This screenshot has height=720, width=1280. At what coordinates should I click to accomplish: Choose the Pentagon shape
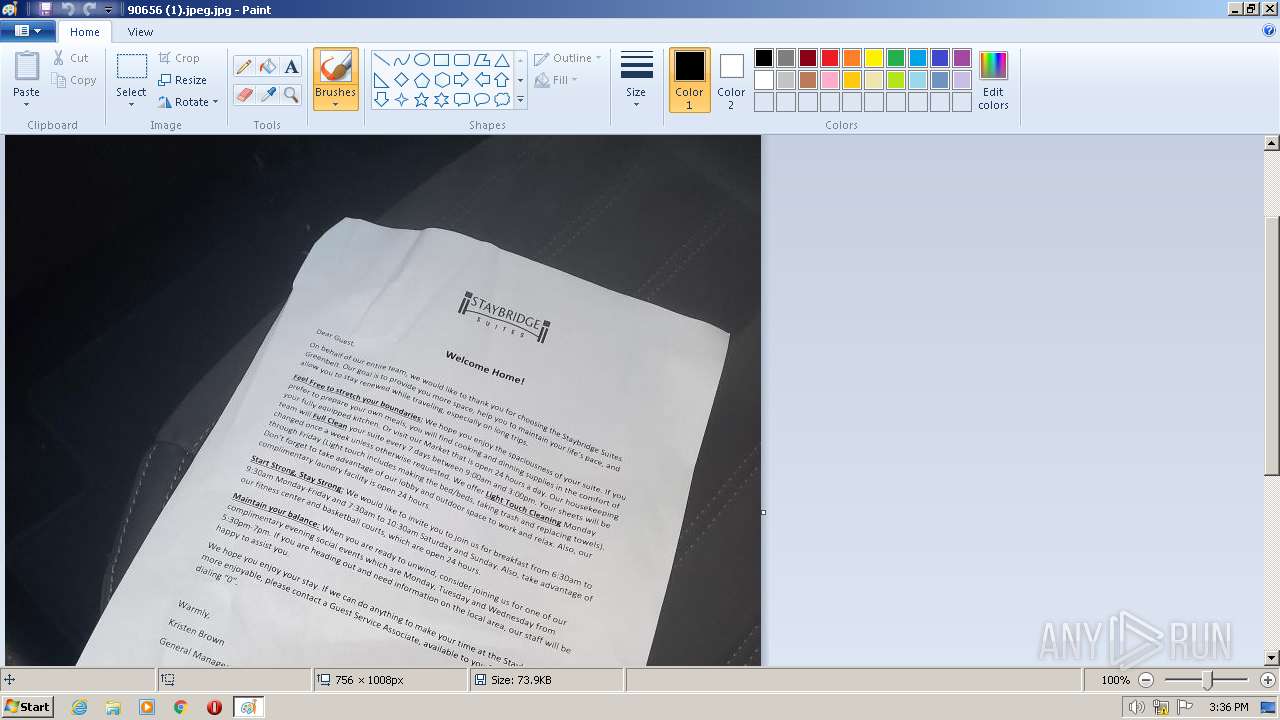(421, 80)
